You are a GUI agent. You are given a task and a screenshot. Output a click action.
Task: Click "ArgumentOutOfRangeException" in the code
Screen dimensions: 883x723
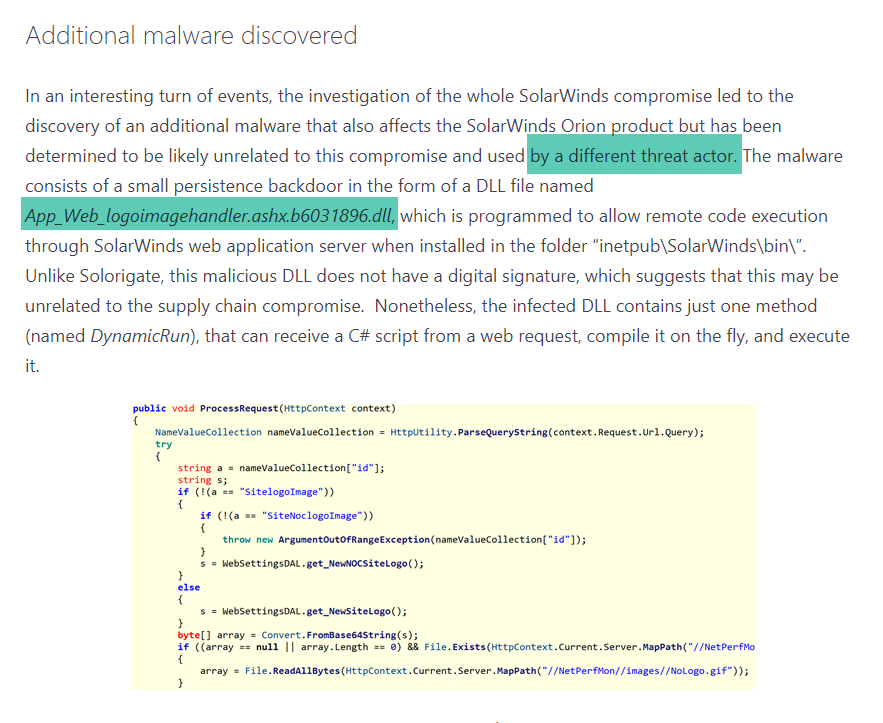coord(354,540)
